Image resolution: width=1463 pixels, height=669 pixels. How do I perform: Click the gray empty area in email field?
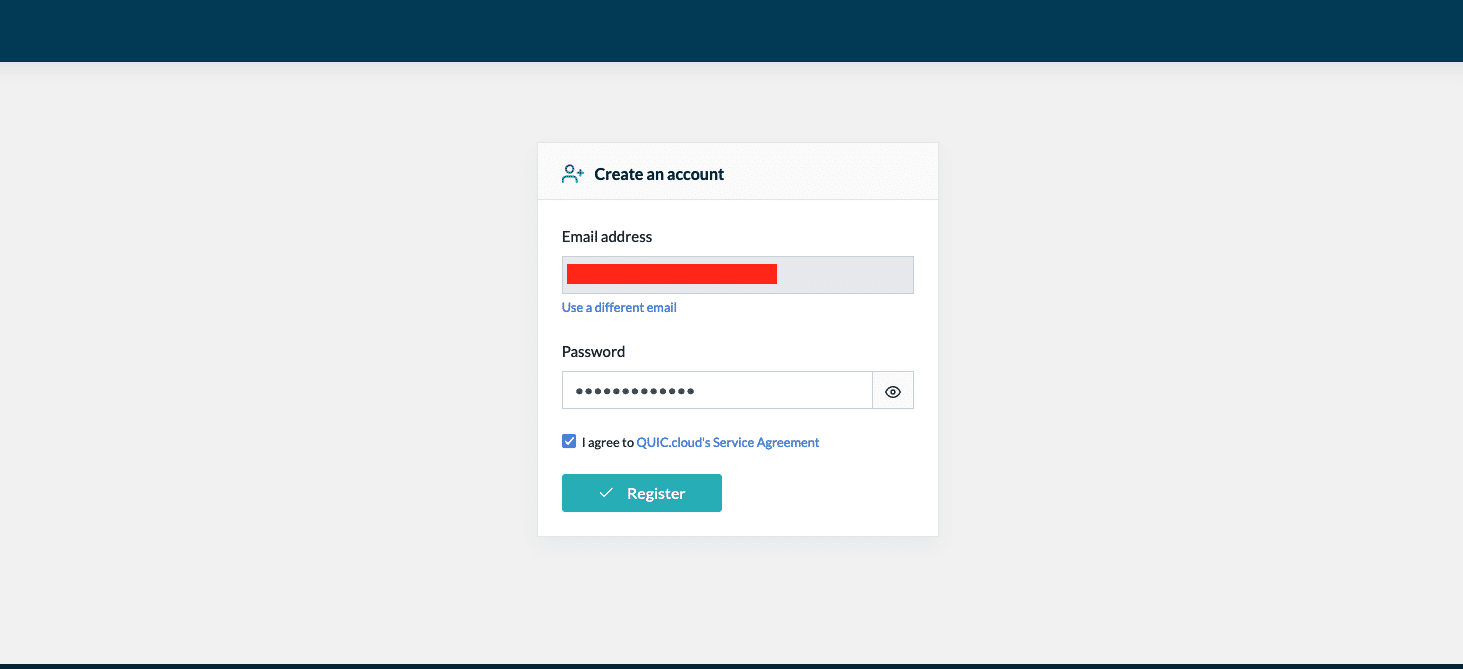[845, 274]
